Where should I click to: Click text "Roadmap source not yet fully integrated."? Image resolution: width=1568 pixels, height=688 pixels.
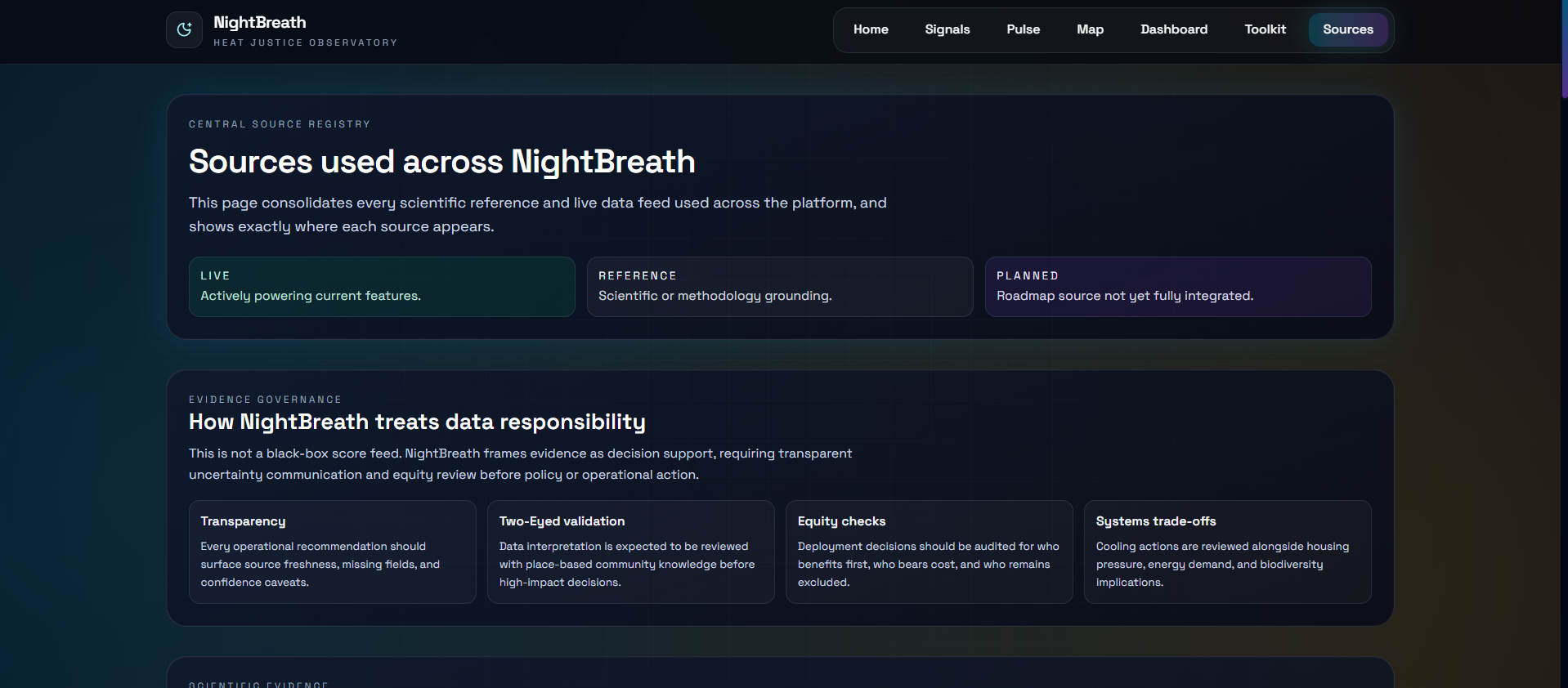[x=1125, y=296]
